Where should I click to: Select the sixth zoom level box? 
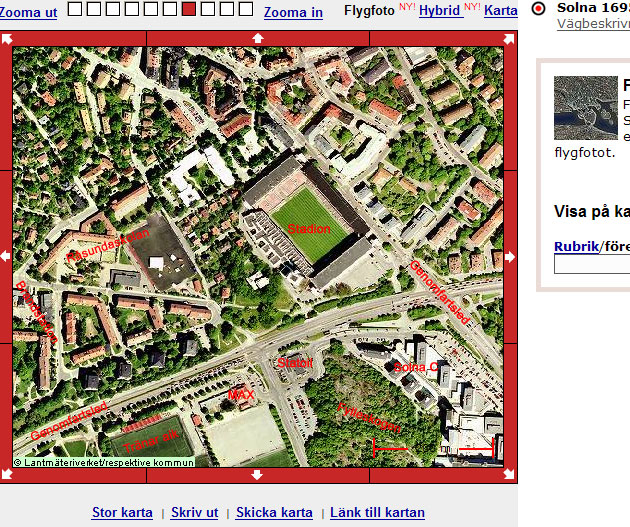[x=170, y=9]
